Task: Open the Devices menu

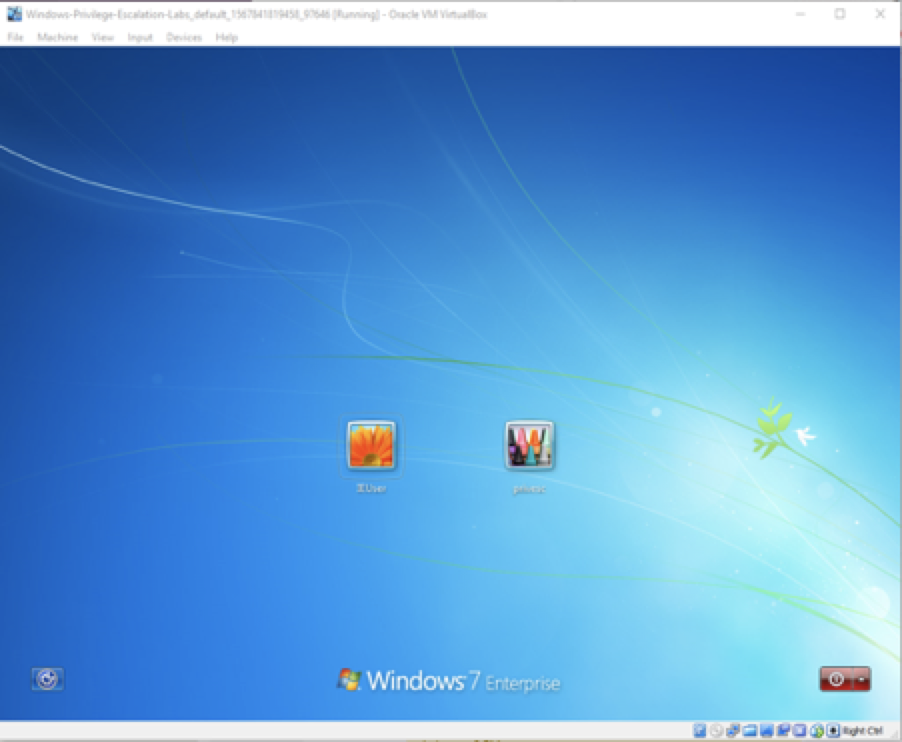Action: [184, 37]
